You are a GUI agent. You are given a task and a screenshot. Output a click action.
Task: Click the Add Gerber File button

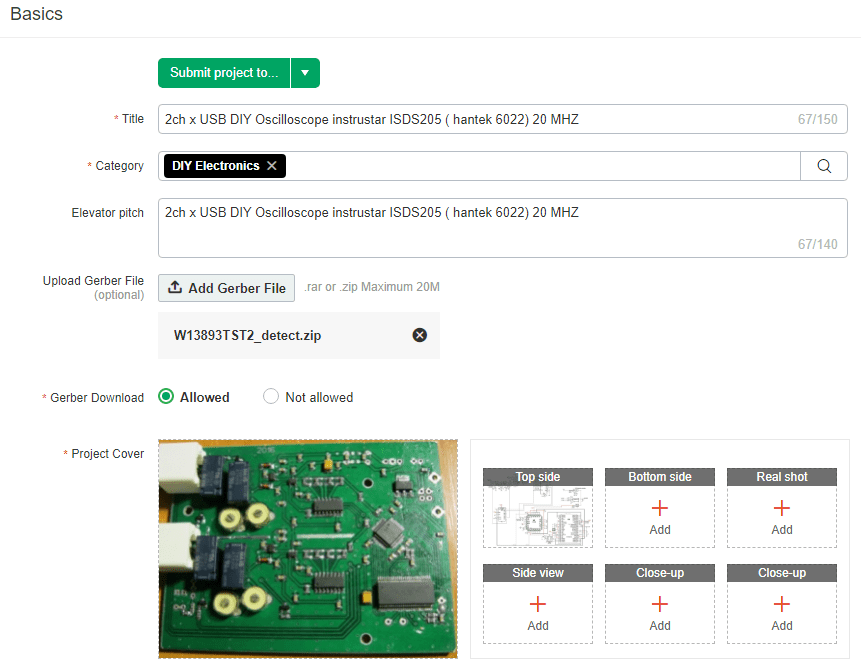coord(226,288)
